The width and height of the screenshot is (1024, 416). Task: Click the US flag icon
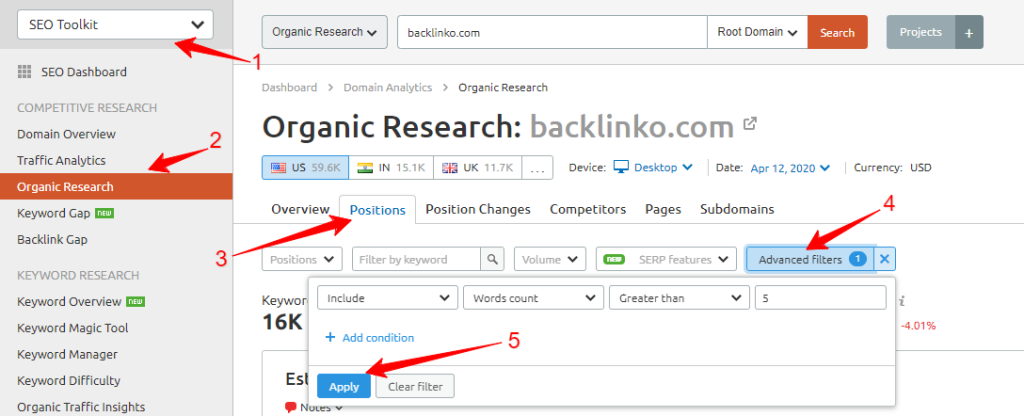point(279,167)
